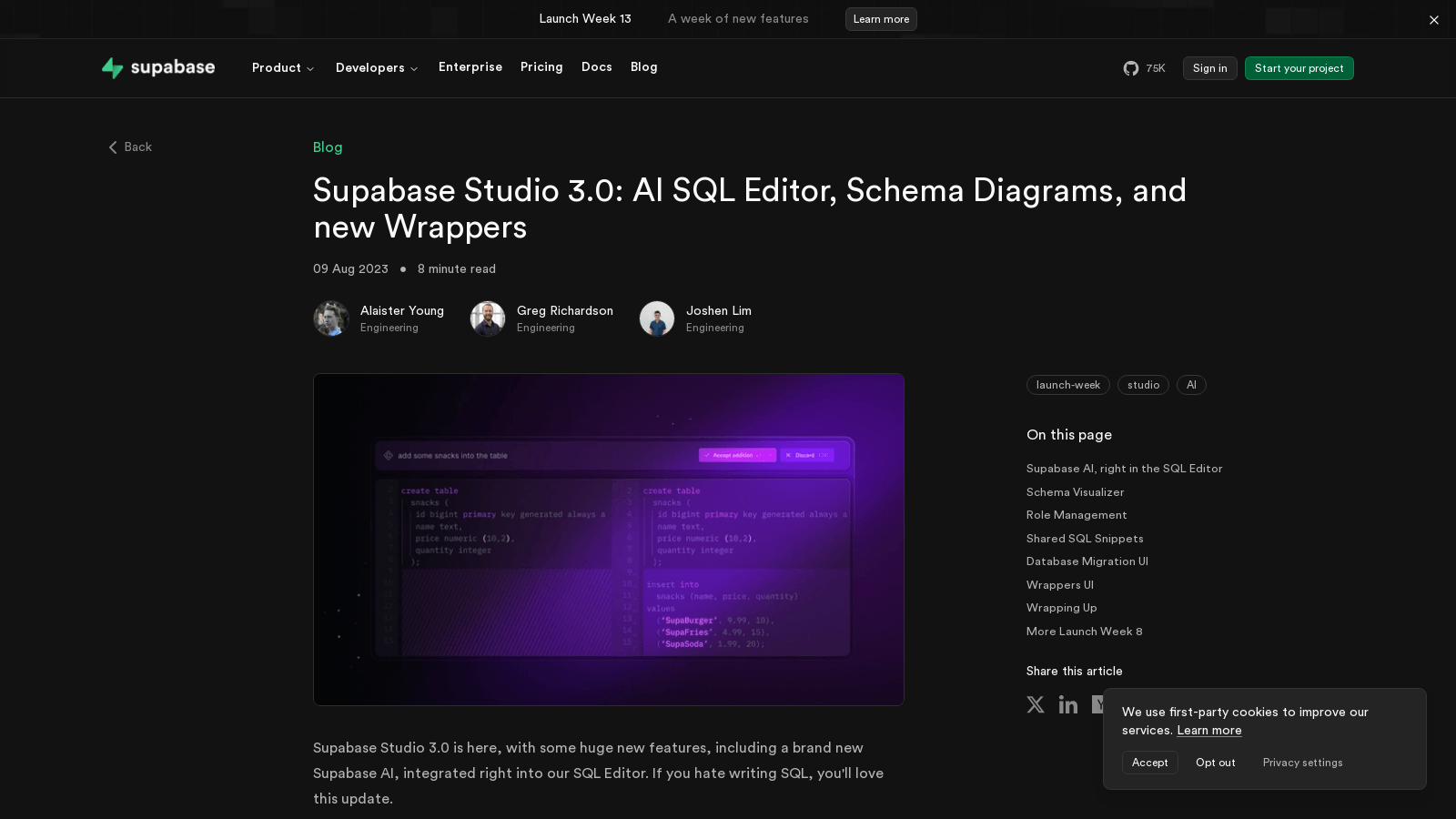This screenshot has width=1456, height=819.
Task: Open the Pricing page
Action: (541, 67)
